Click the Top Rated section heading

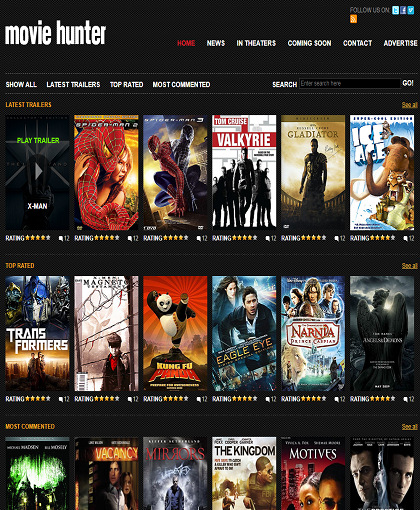[20, 266]
